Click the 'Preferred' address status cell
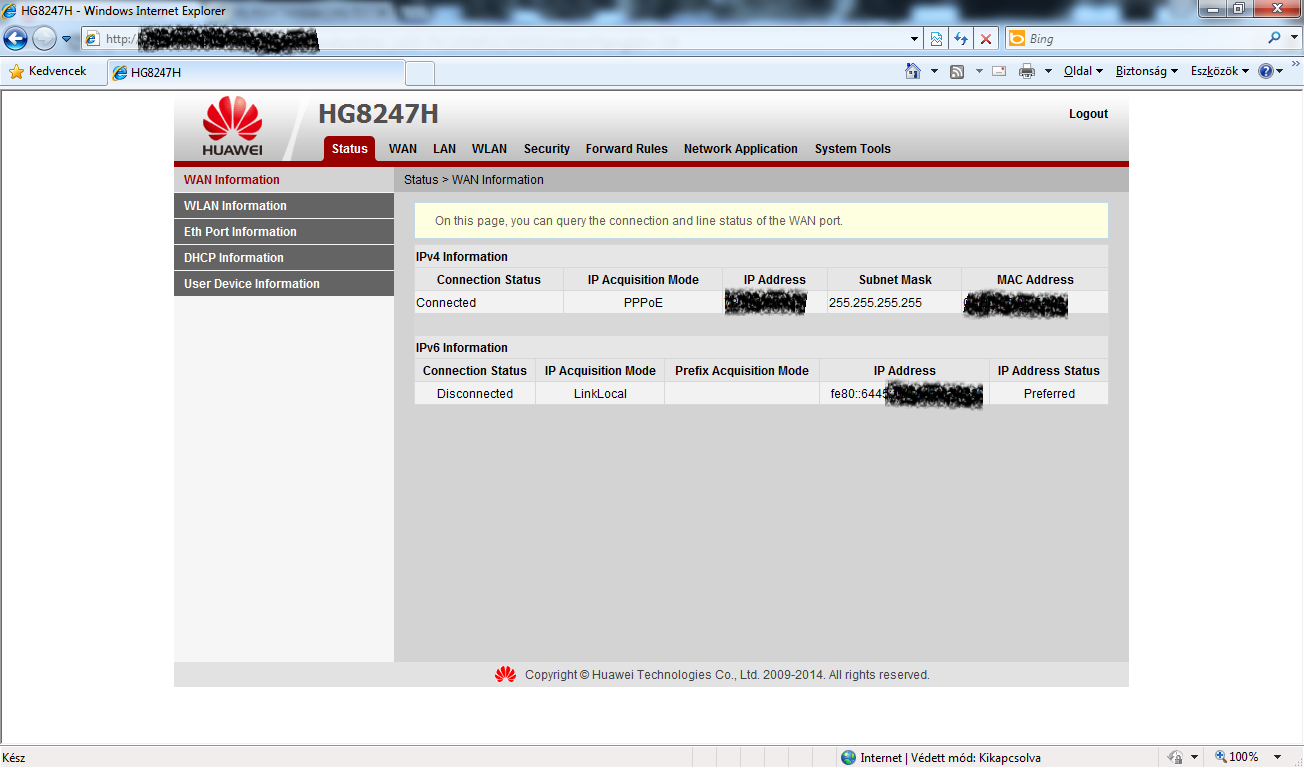 1049,394
